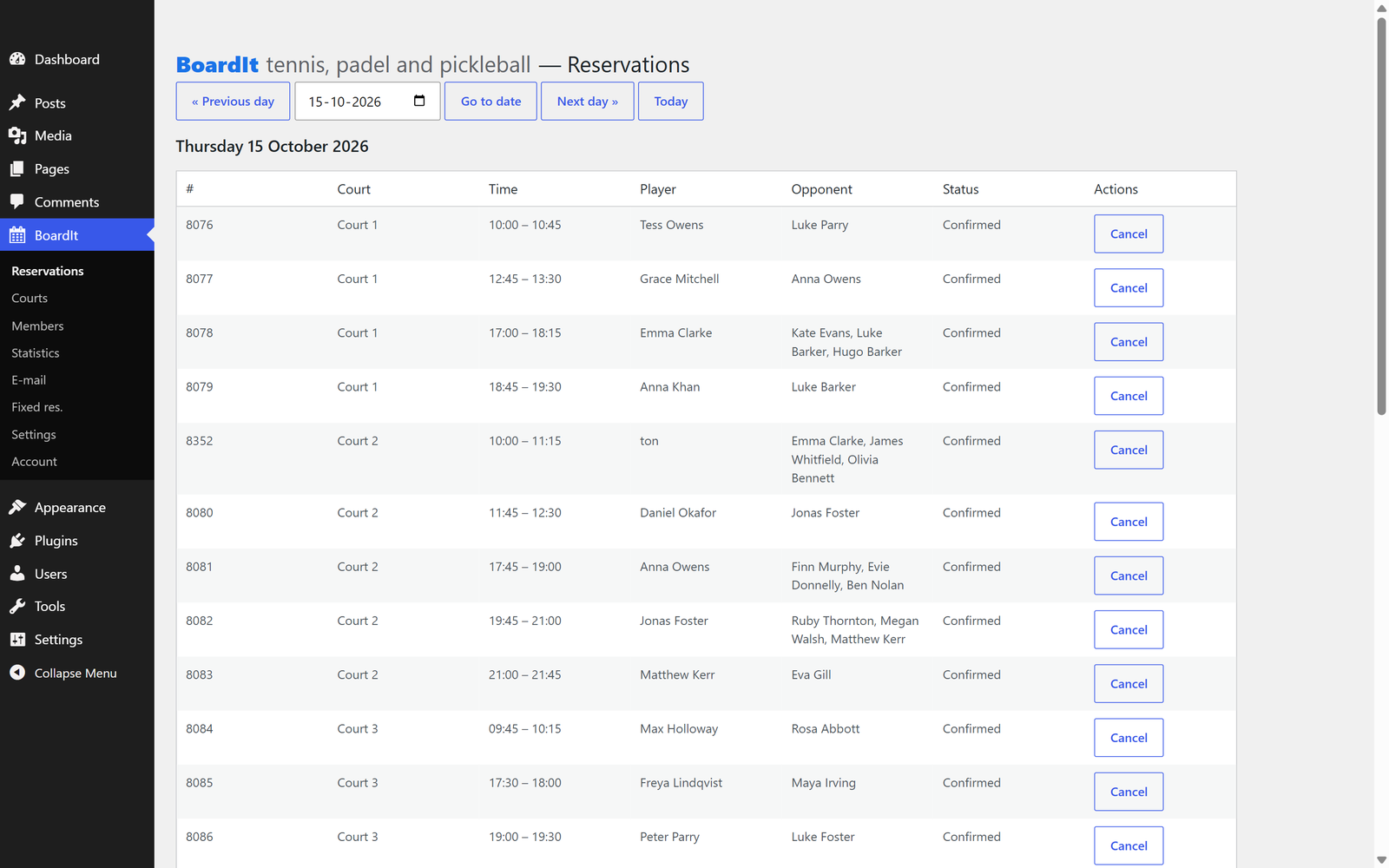Image resolution: width=1389 pixels, height=868 pixels.
Task: Cancel reservation 8352 by ton
Action: (1129, 450)
